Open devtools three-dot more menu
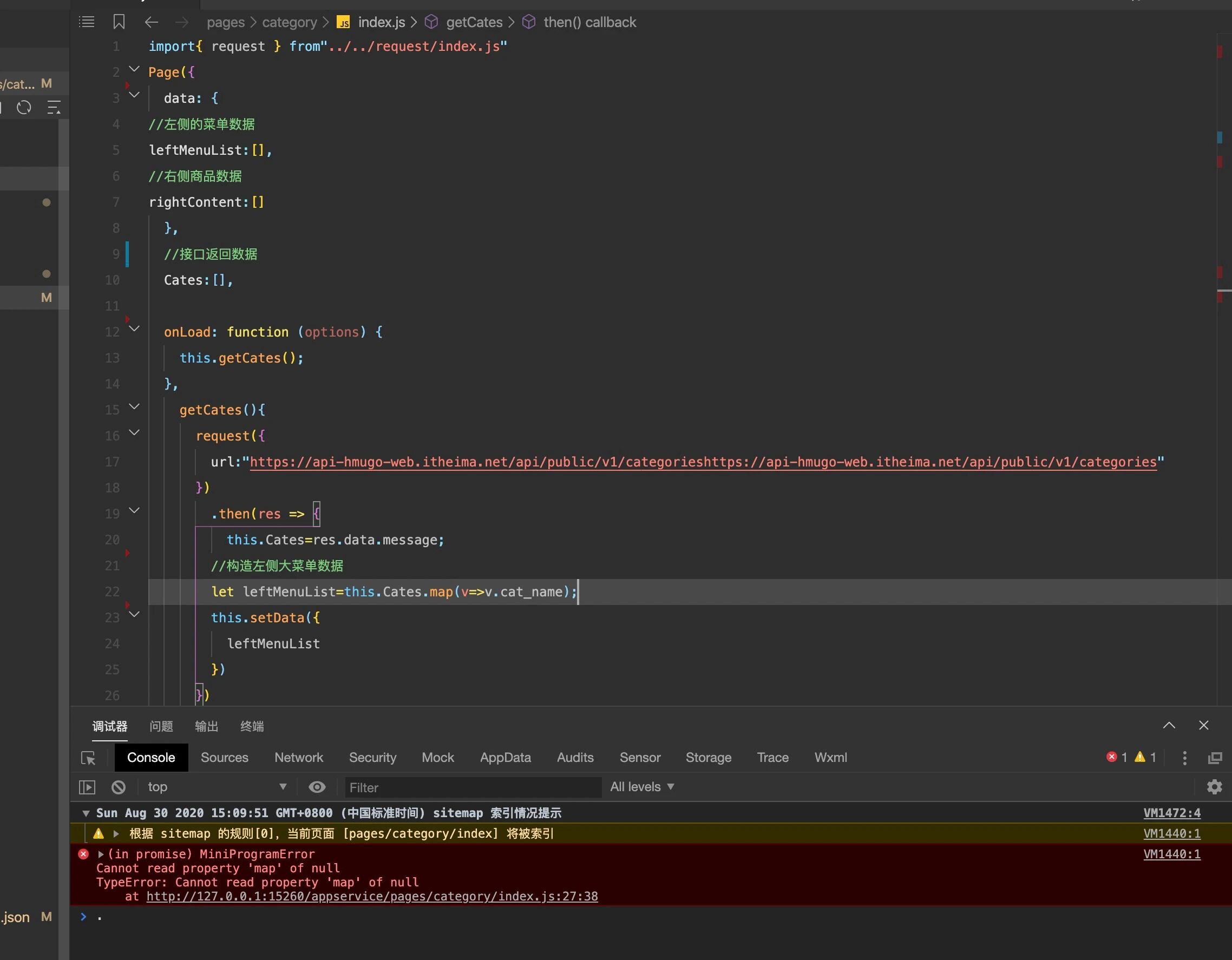Viewport: 1232px width, 960px height. [1184, 758]
